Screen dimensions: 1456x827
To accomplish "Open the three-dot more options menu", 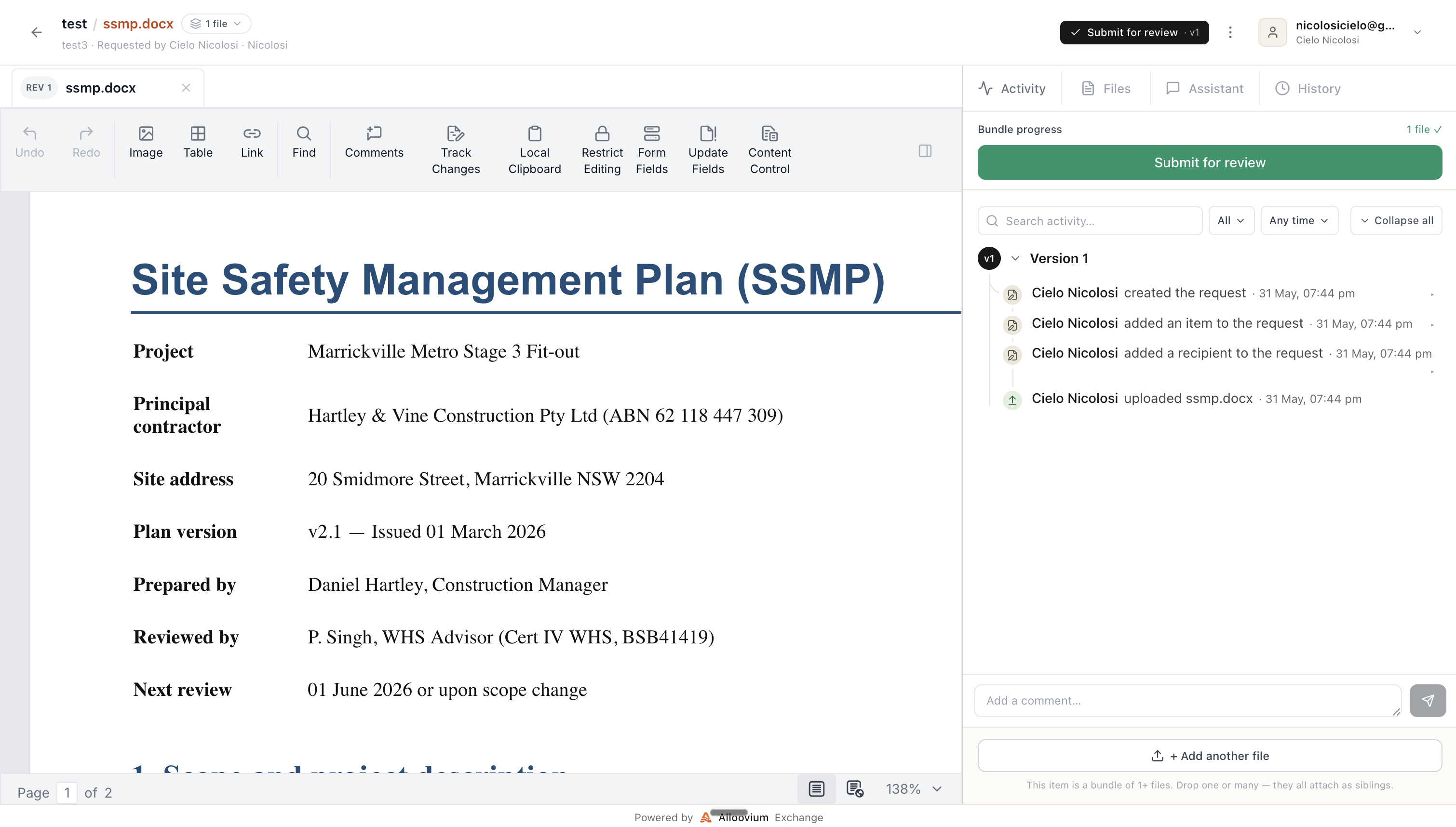I will coord(1230,32).
